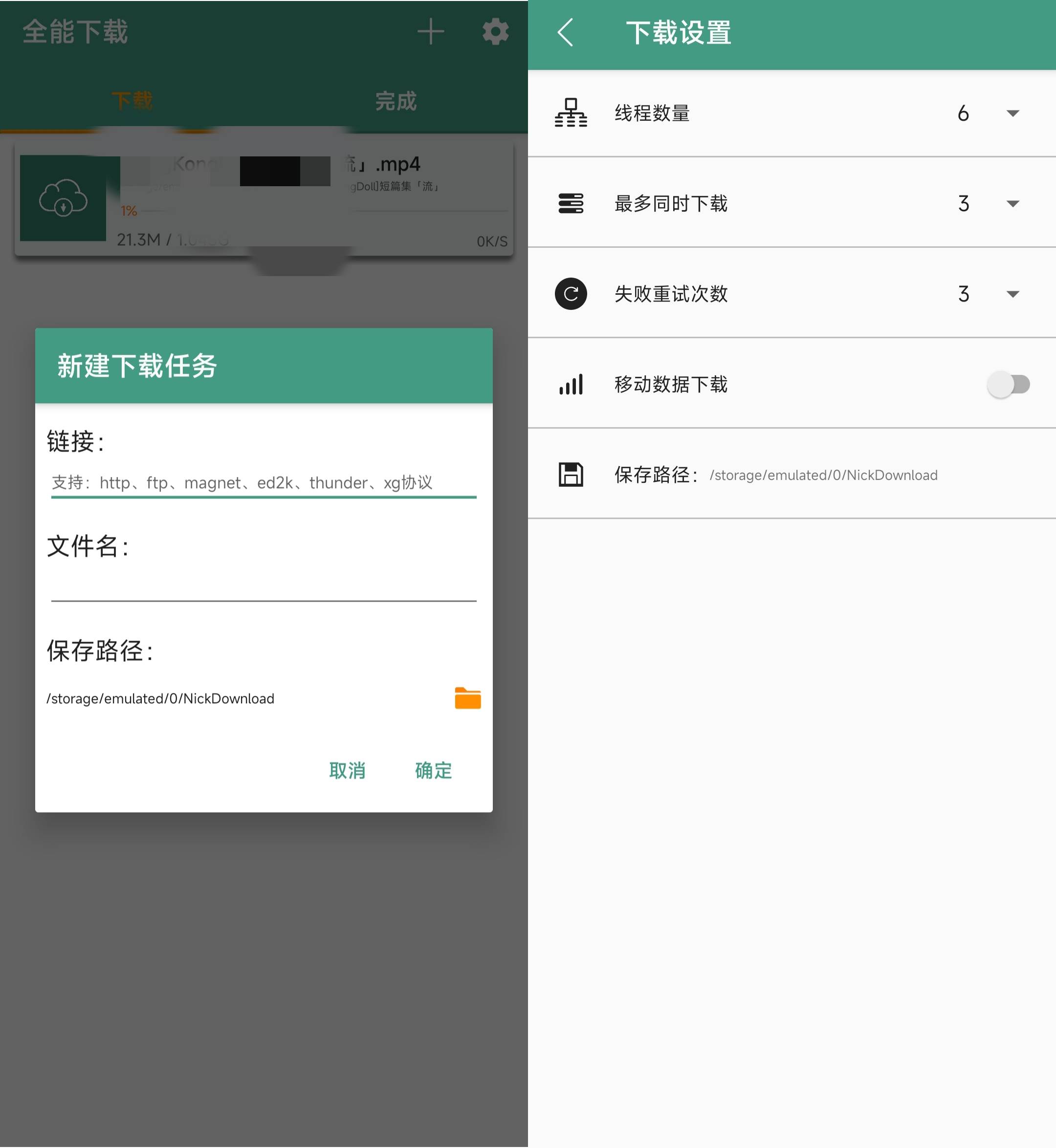Click the 链接 URL input field

click(x=263, y=483)
